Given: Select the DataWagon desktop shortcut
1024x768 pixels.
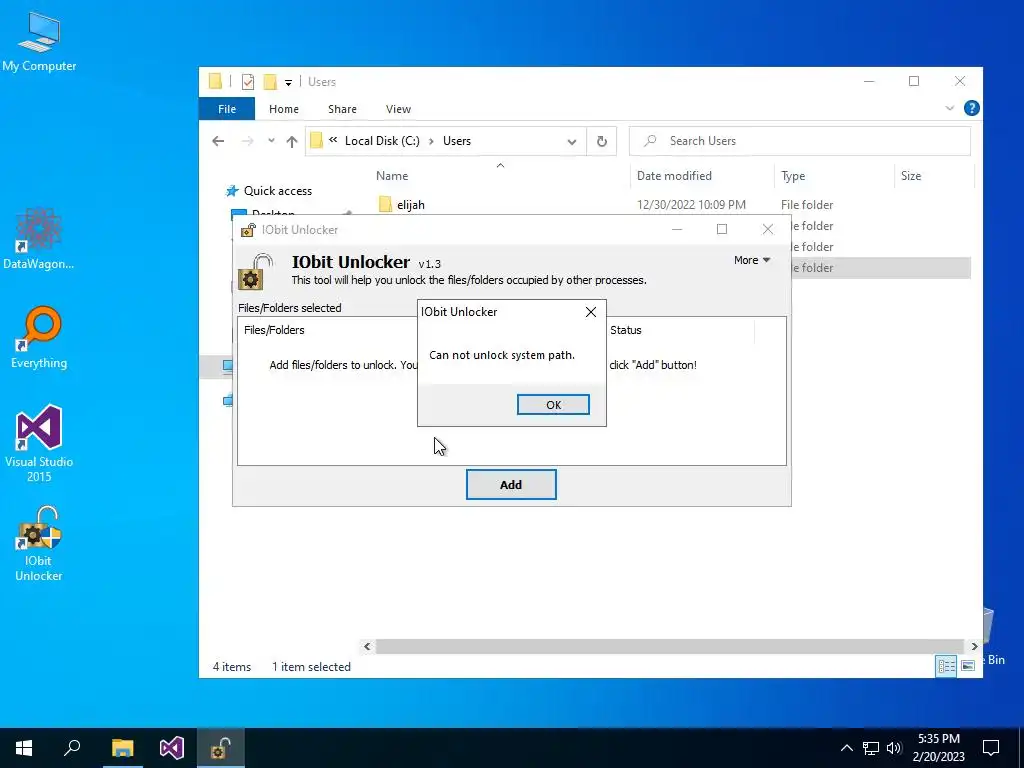Looking at the screenshot, I should point(39,238).
